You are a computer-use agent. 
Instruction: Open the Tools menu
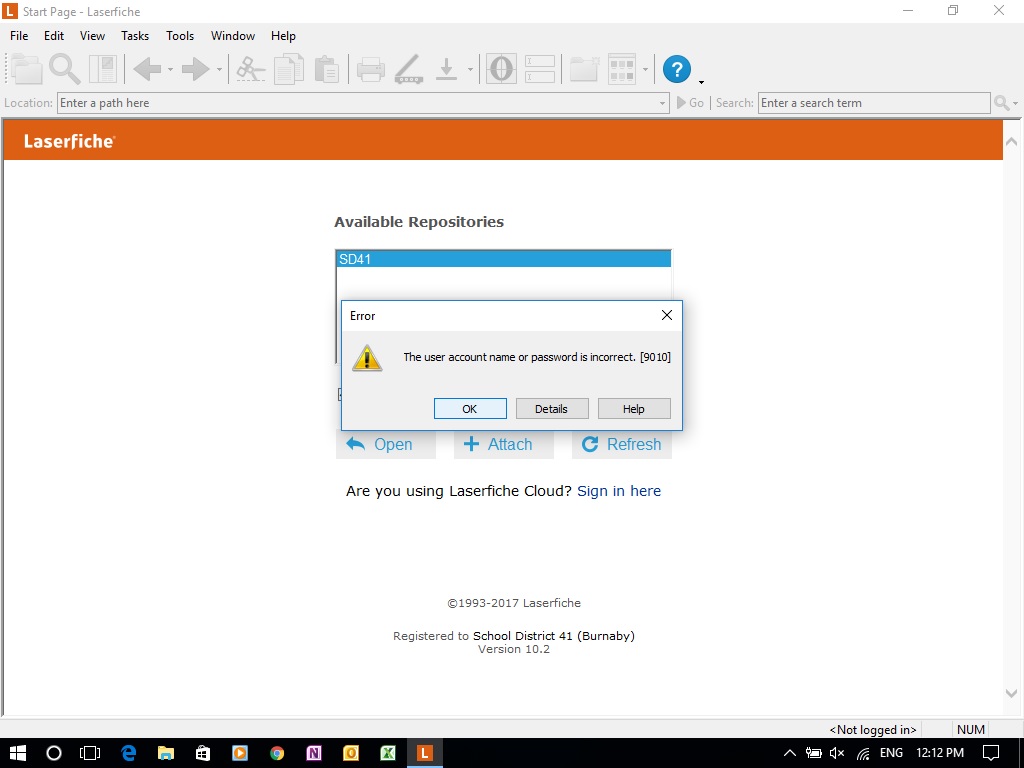click(x=180, y=36)
